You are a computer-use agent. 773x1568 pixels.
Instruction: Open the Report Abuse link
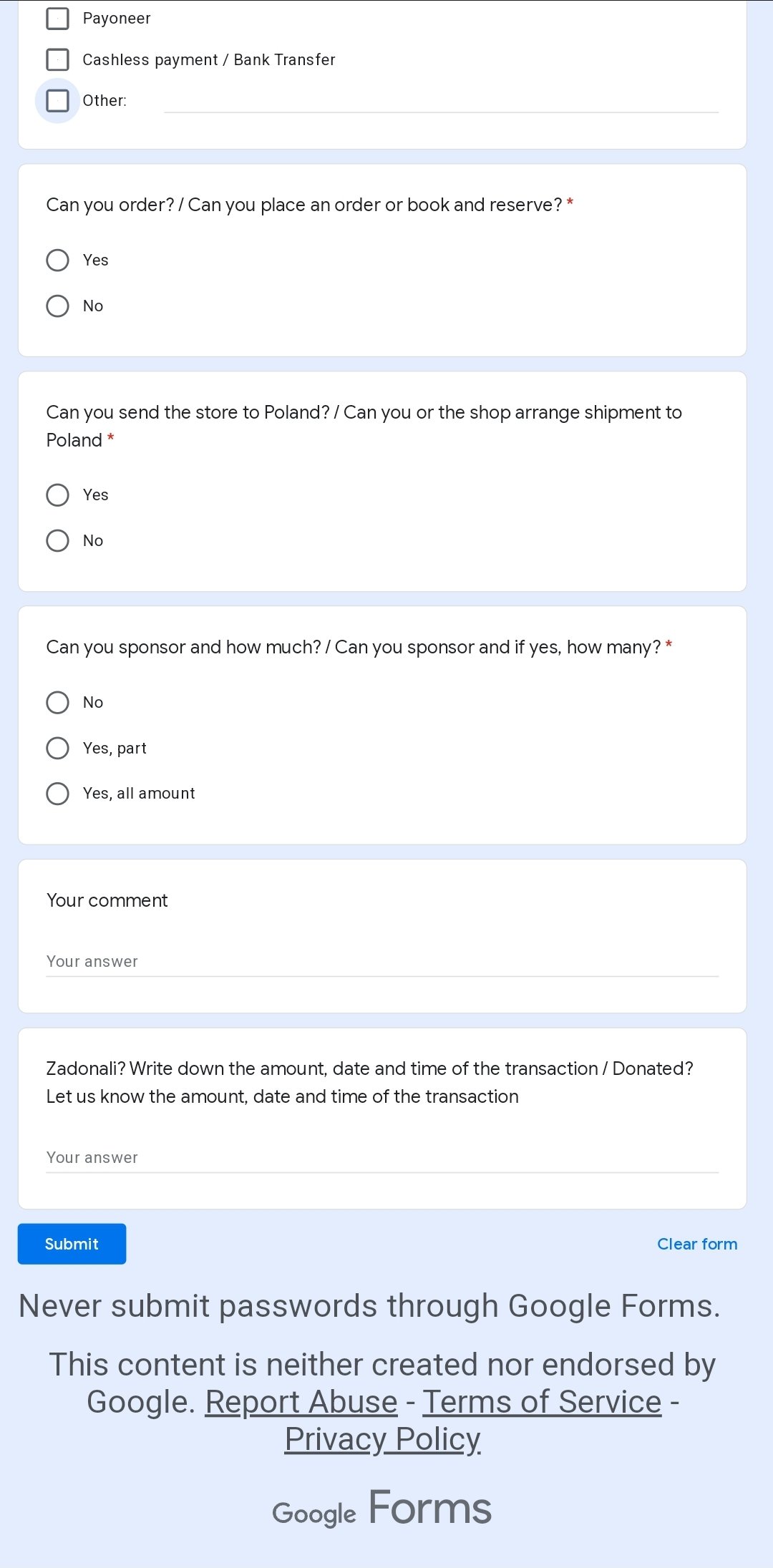click(x=301, y=1402)
